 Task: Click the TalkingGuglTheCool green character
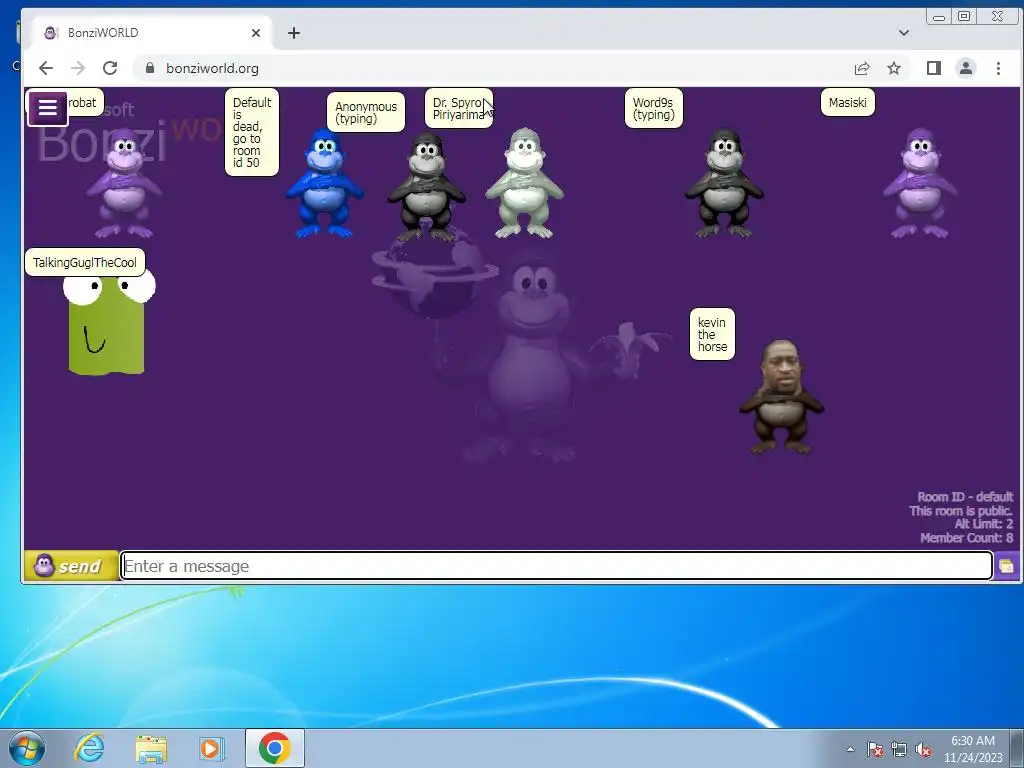click(x=108, y=325)
